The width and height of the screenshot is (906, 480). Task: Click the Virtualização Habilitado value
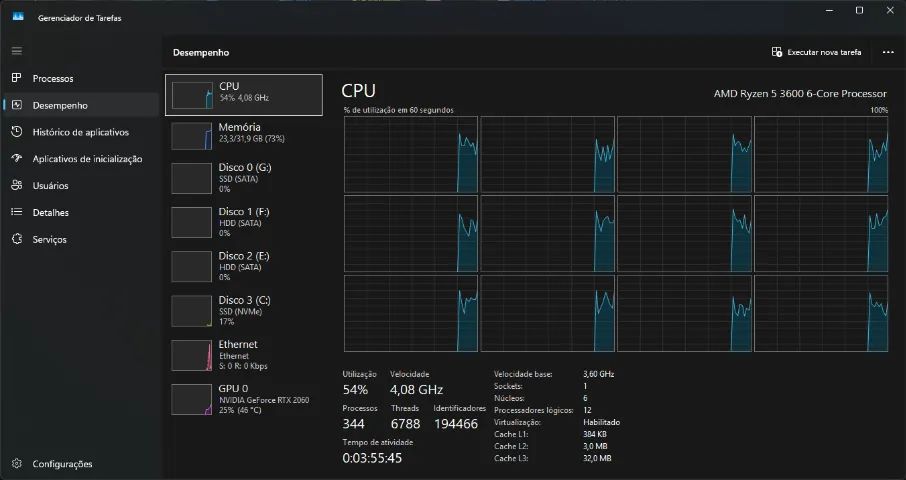[601, 422]
